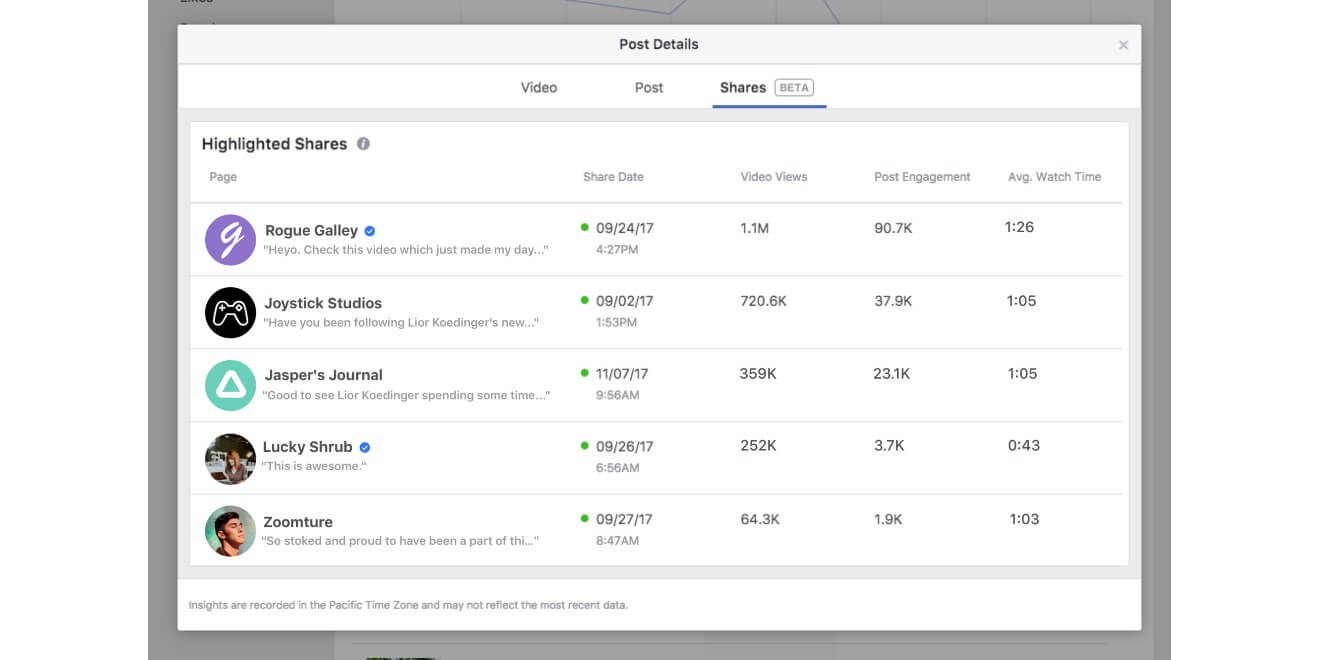Switch to the Post tab

[649, 88]
